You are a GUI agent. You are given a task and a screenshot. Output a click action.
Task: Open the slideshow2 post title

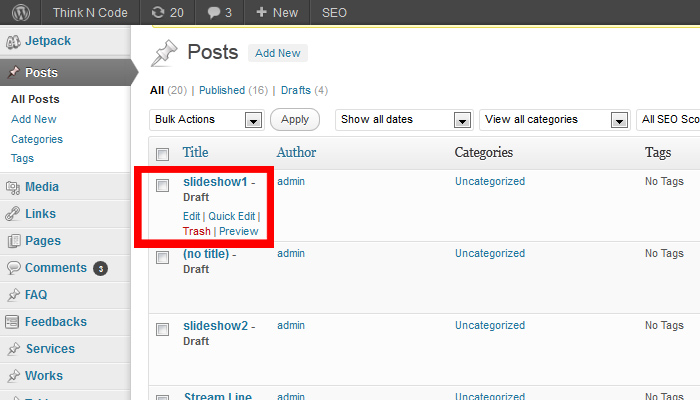(216, 326)
